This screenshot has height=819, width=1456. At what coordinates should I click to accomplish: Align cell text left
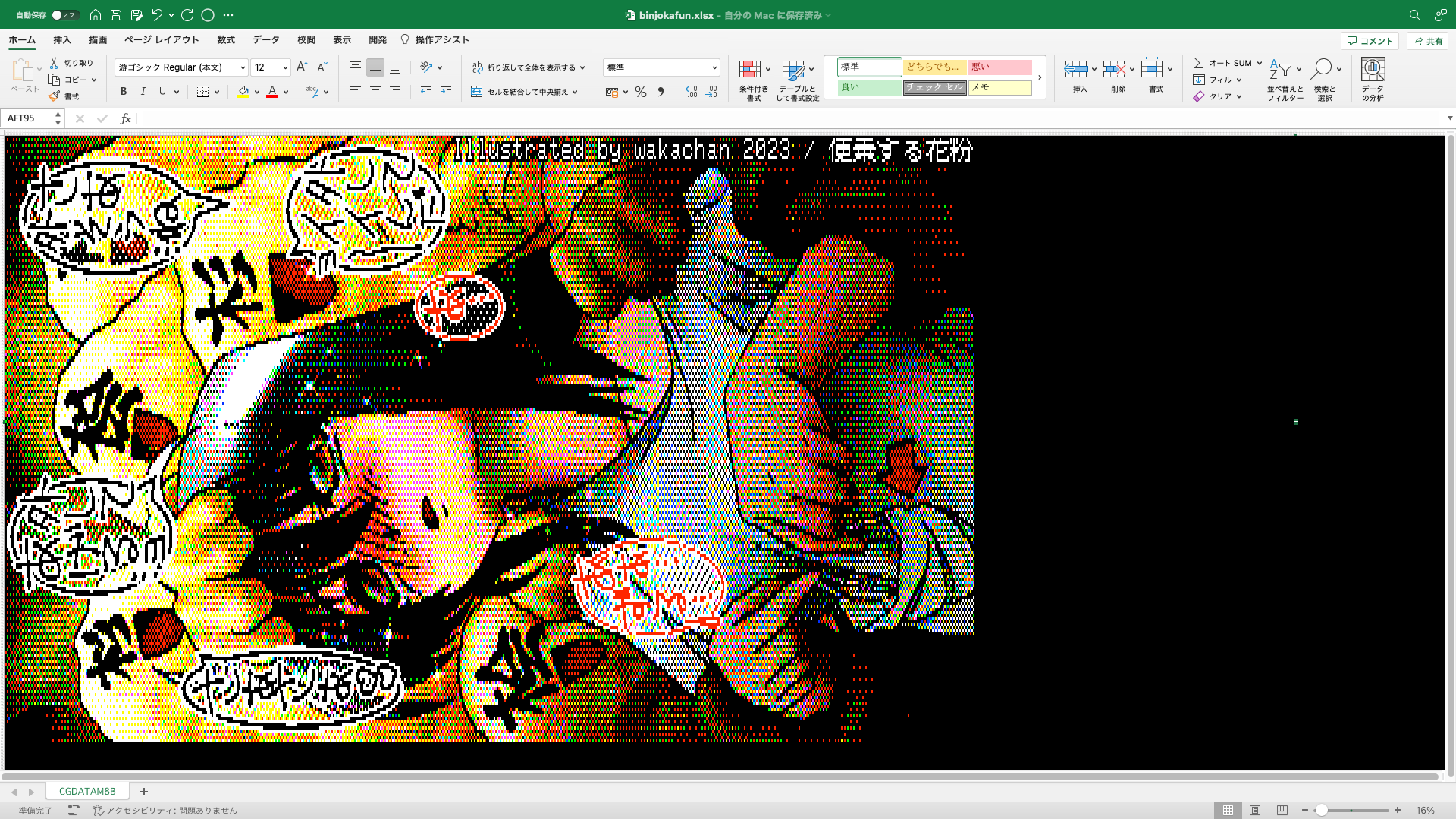pyautogui.click(x=355, y=92)
